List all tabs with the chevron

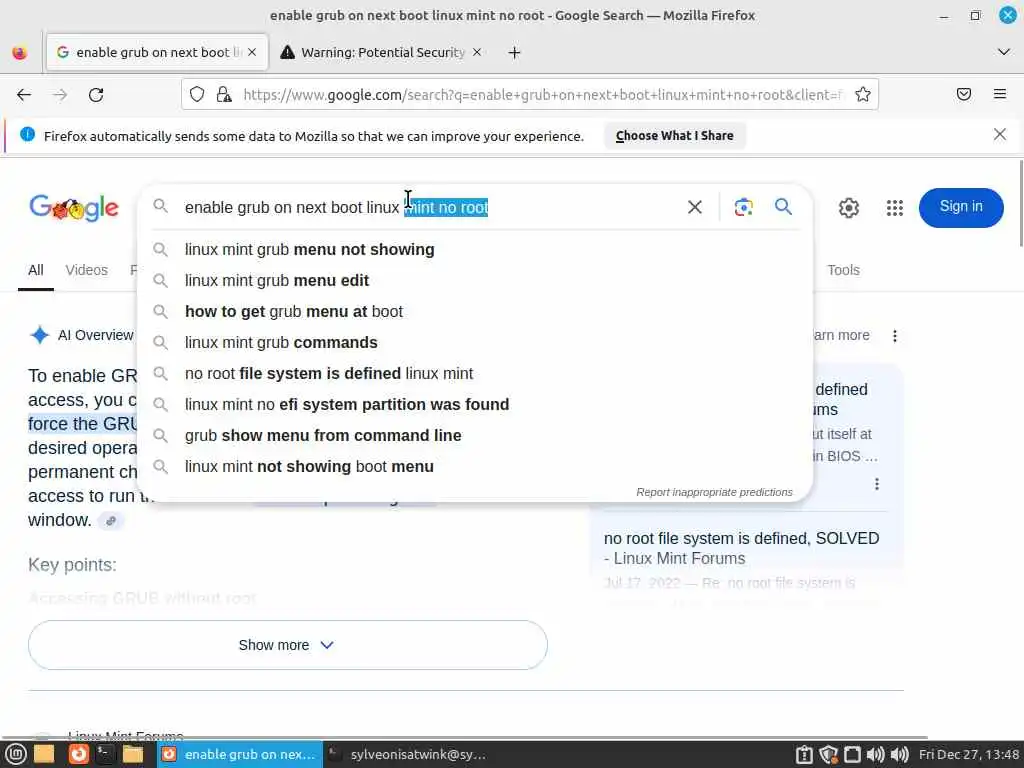[x=1003, y=52]
